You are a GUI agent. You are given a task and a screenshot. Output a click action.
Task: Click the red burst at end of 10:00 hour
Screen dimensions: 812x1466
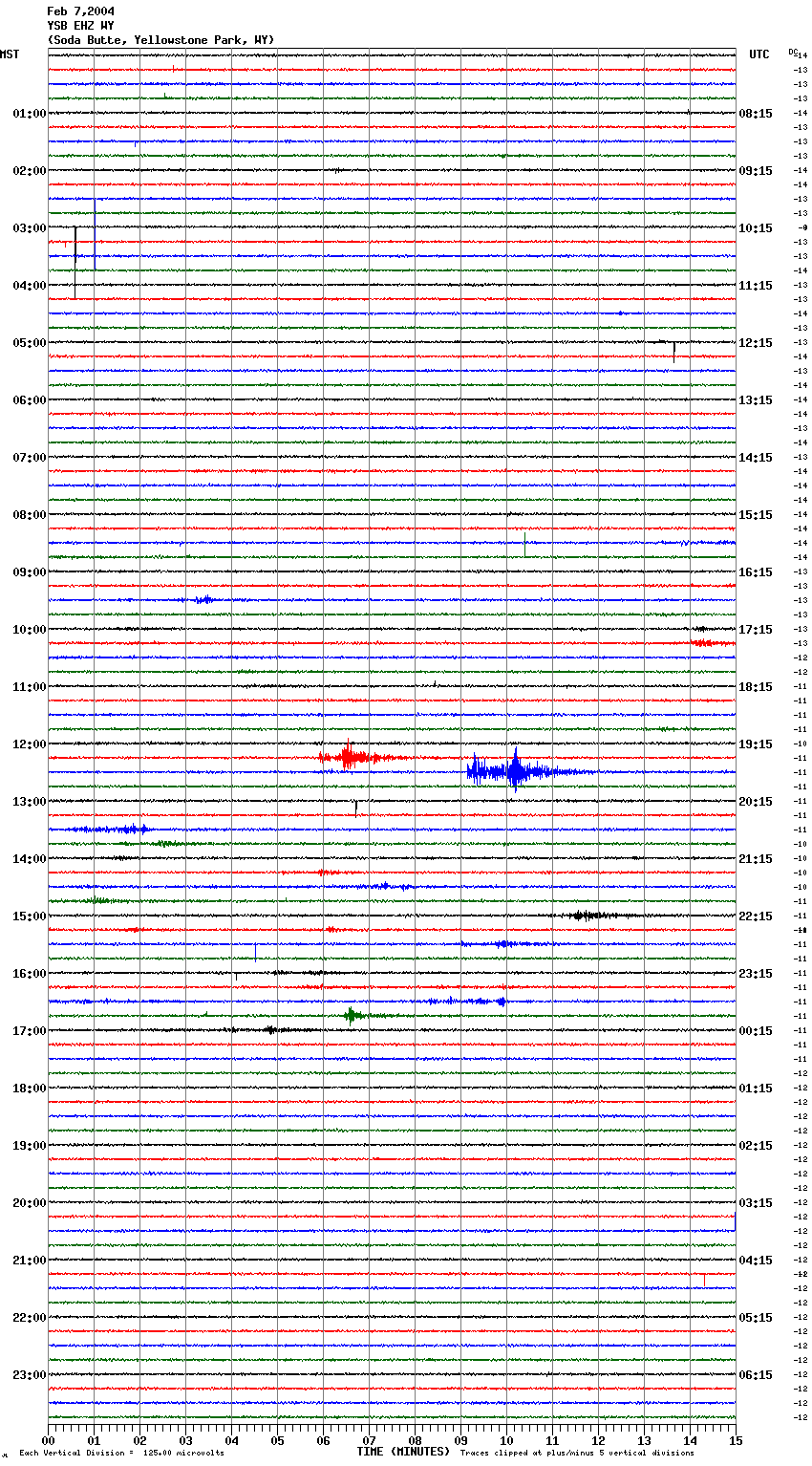pos(709,643)
